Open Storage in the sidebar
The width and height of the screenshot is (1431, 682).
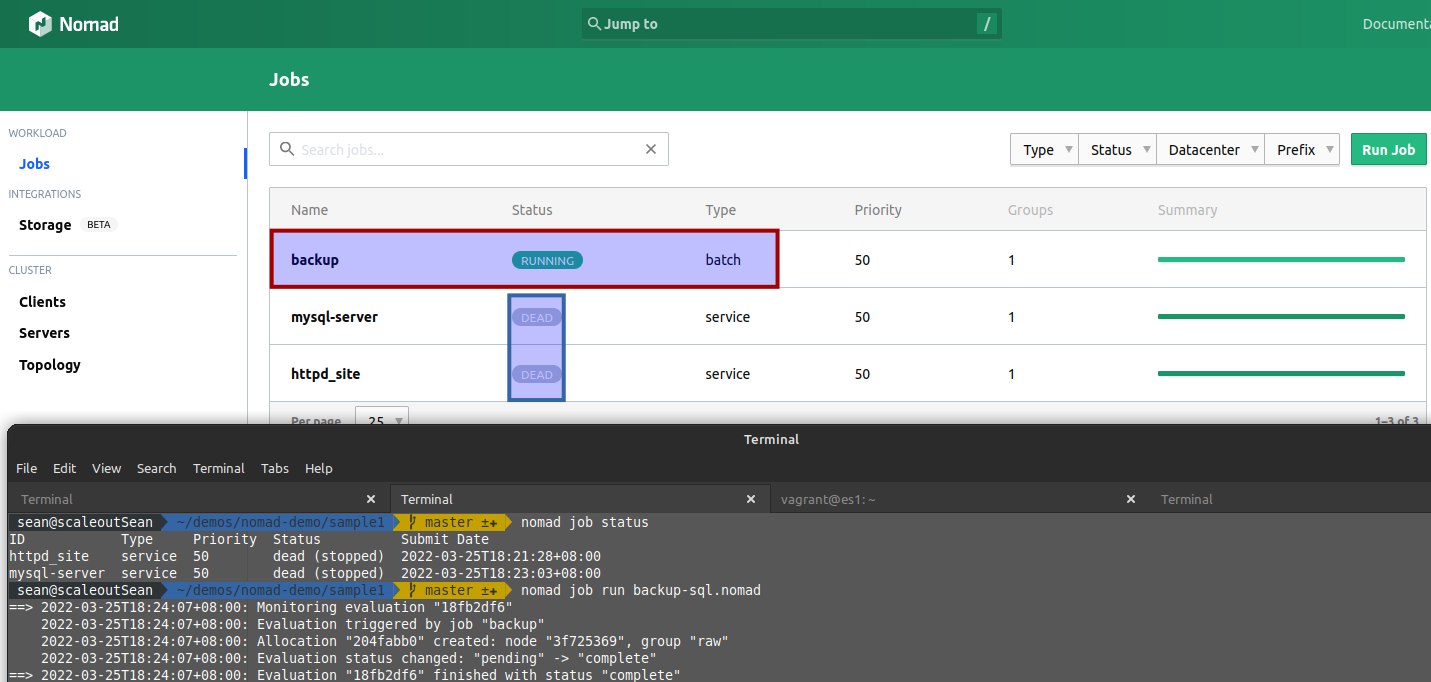pos(45,225)
